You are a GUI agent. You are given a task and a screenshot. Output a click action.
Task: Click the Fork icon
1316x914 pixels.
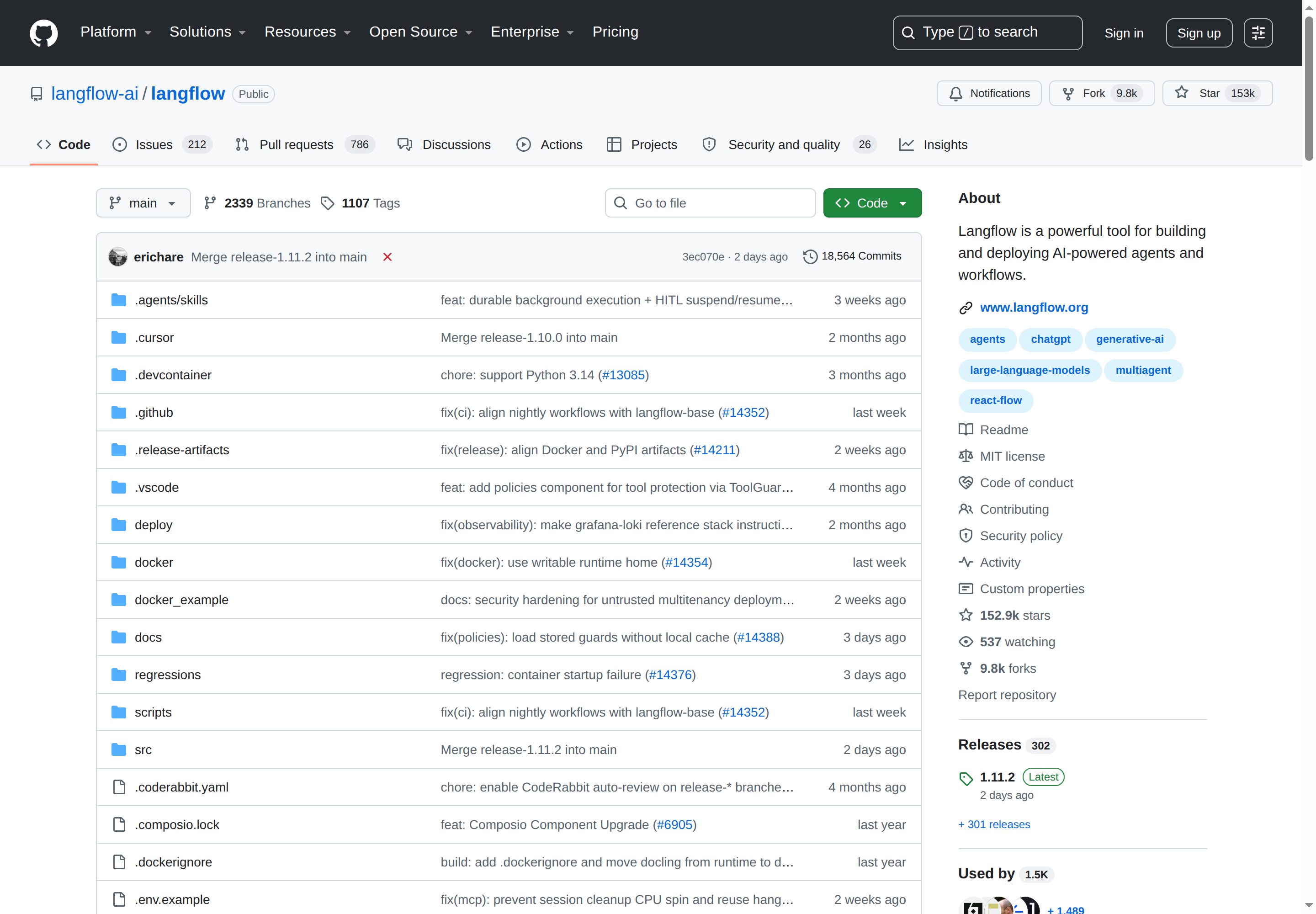(1067, 93)
